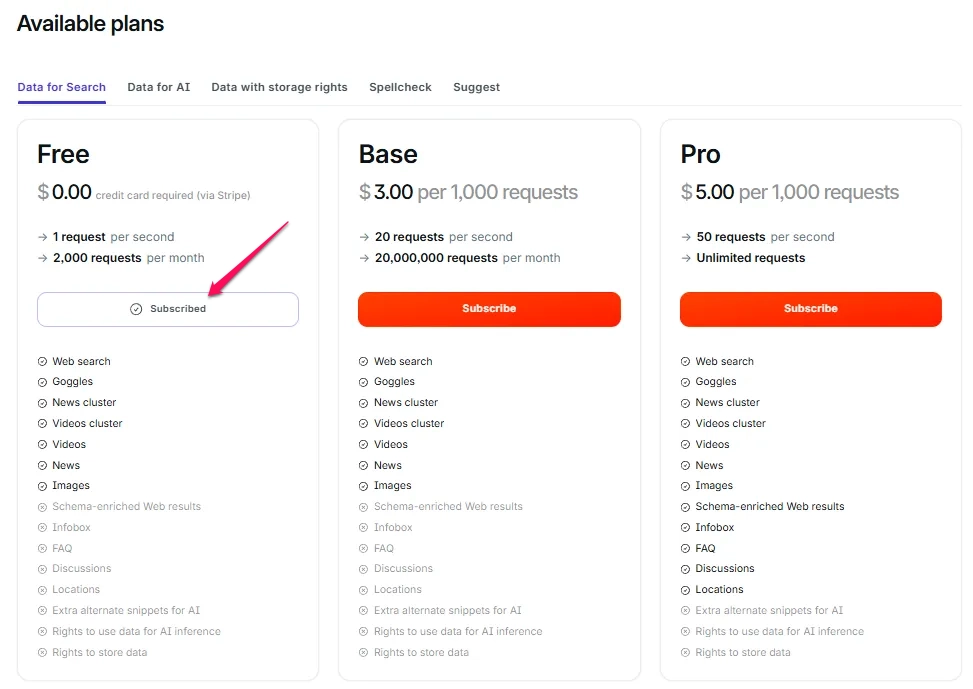
Task: Subscribe to the Base plan
Action: 489,309
